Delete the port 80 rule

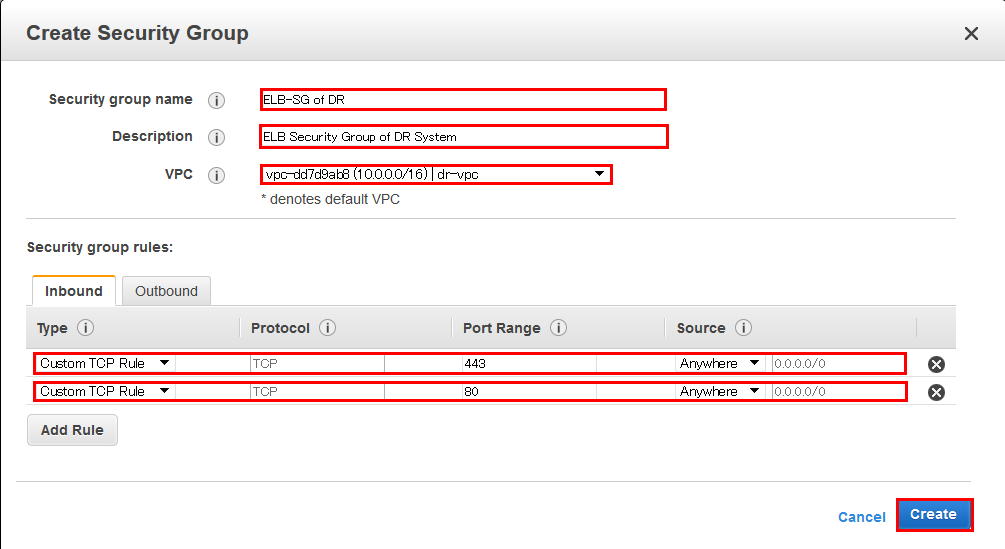[x=936, y=392]
